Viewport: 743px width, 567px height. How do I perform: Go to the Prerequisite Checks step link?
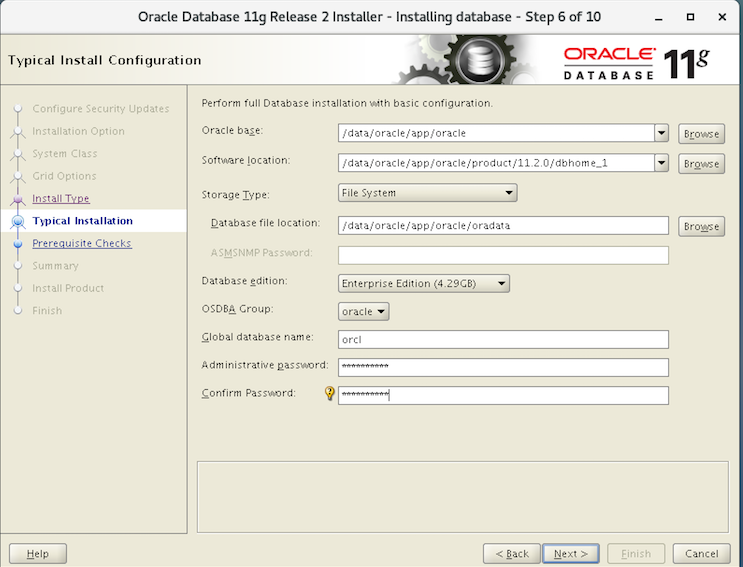[82, 243]
